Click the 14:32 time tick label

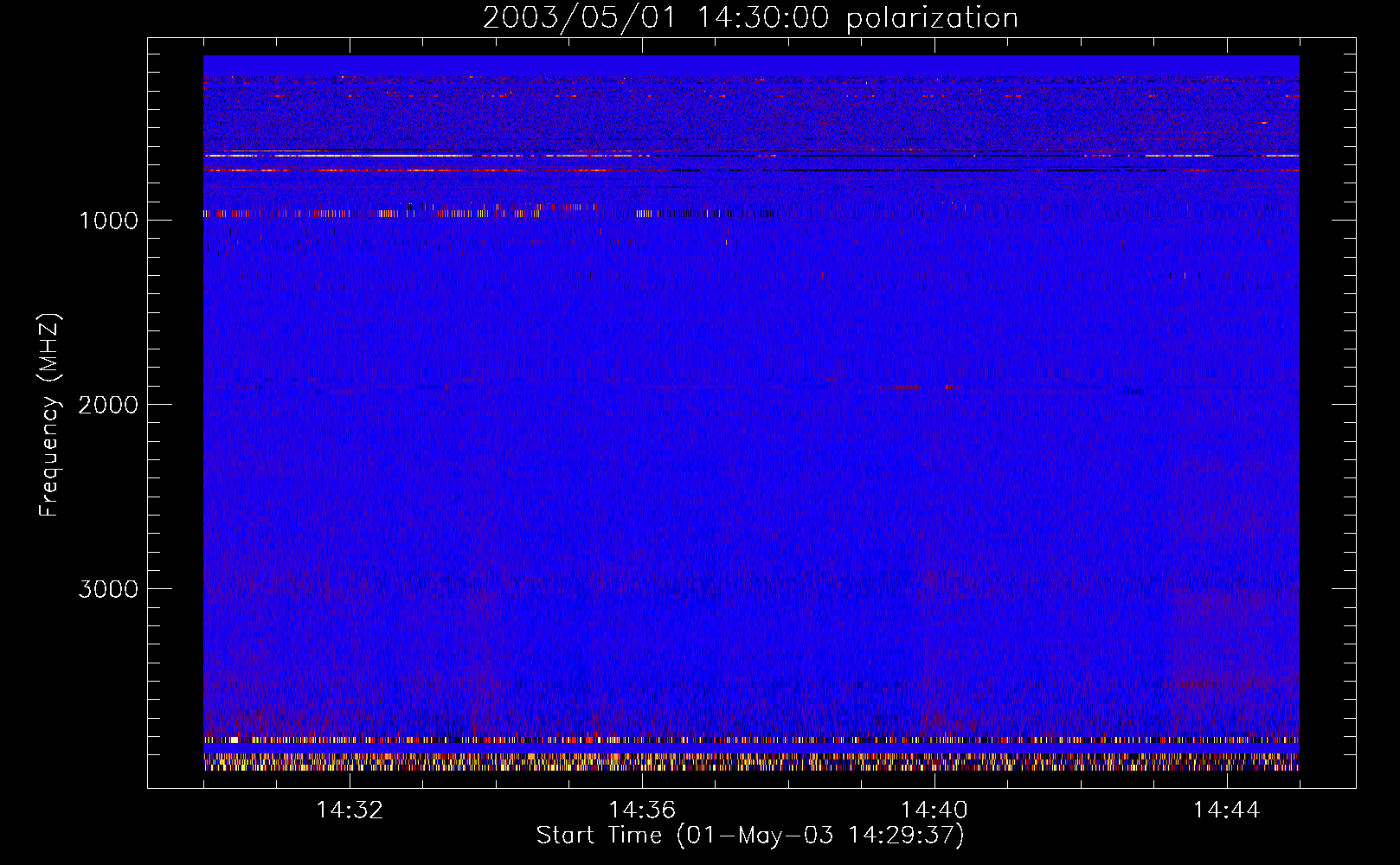pyautogui.click(x=350, y=811)
